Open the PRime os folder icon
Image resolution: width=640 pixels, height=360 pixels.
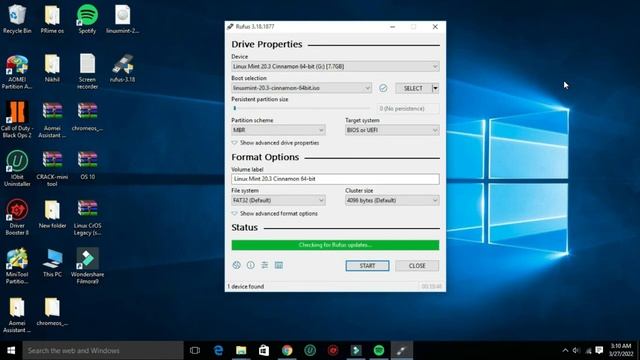(x=52, y=19)
